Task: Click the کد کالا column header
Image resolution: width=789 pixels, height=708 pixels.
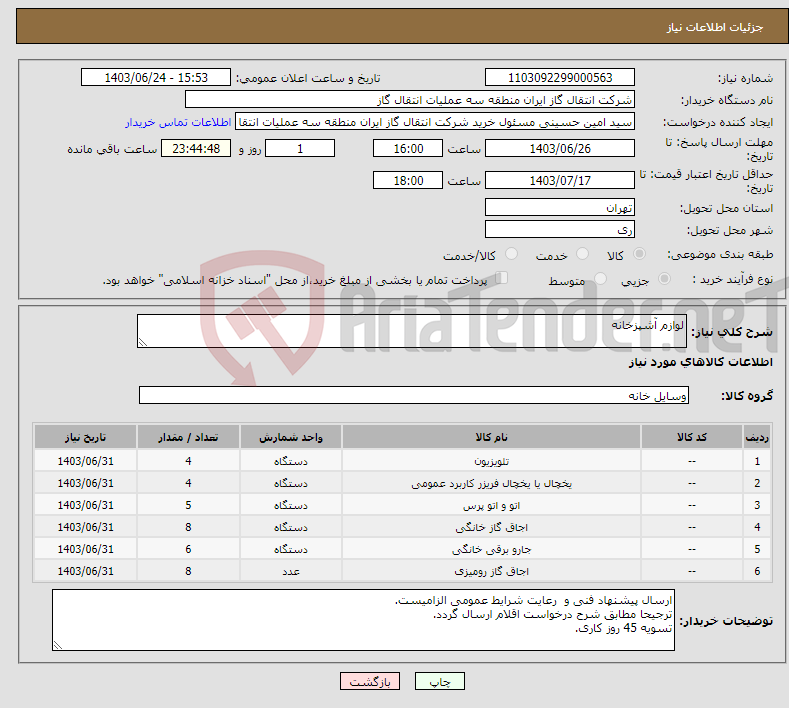Action: tap(692, 437)
